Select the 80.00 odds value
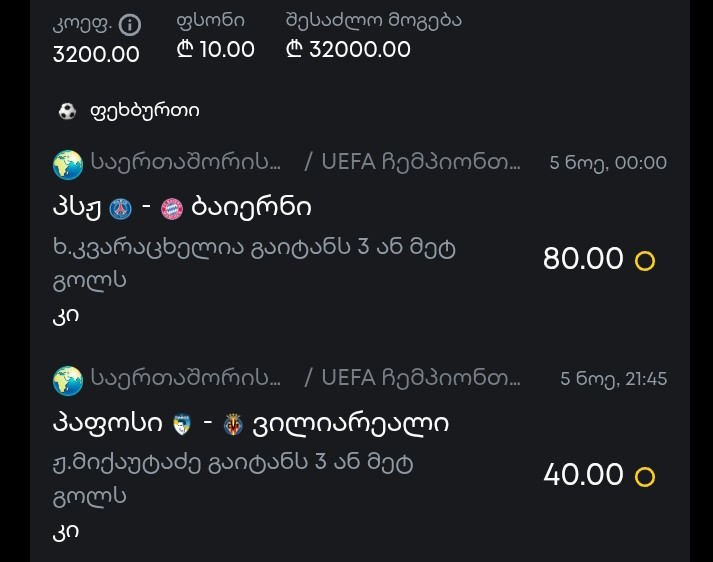 [583, 259]
